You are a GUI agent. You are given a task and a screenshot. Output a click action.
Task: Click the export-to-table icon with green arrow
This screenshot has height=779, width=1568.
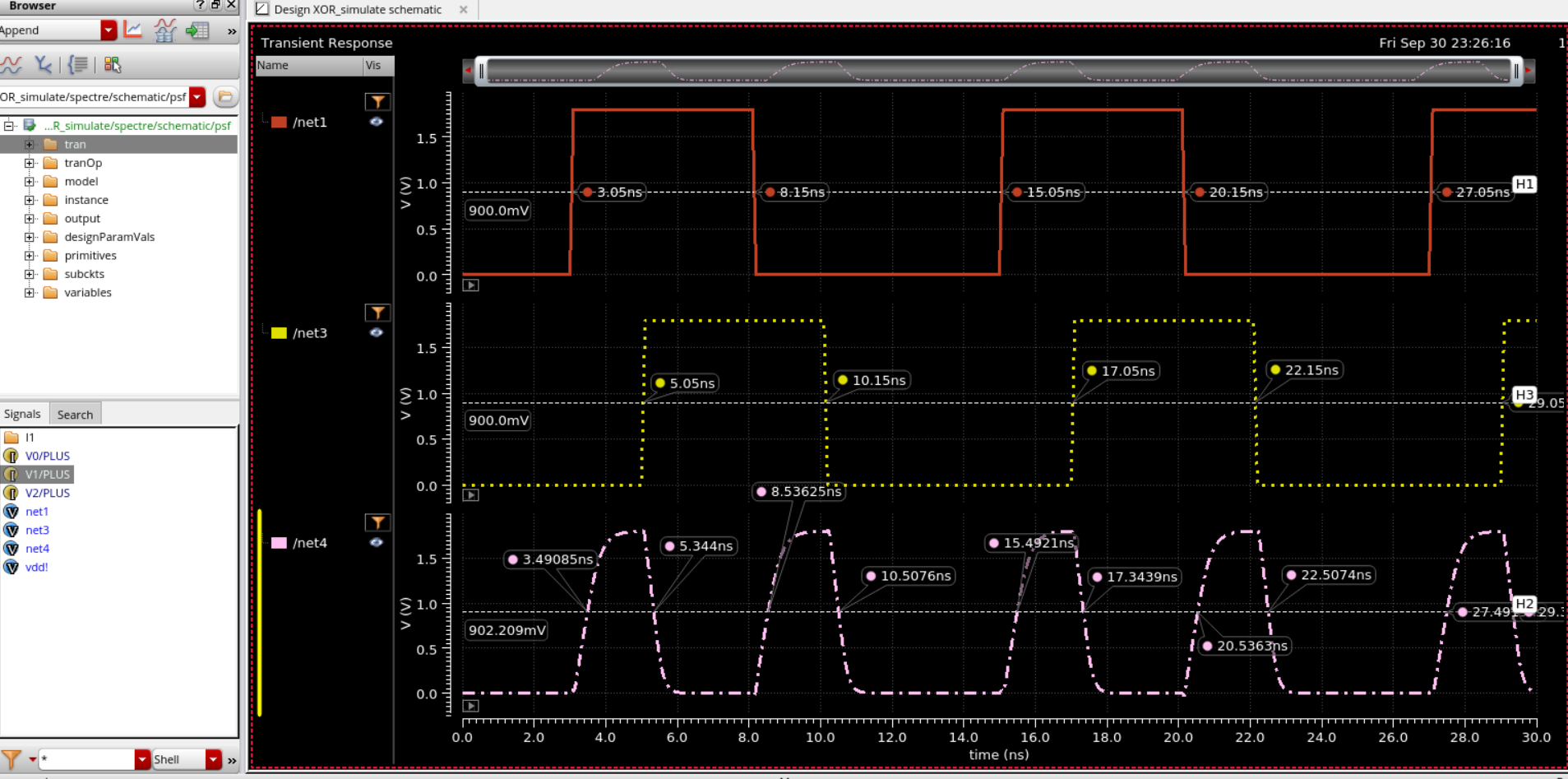click(197, 30)
